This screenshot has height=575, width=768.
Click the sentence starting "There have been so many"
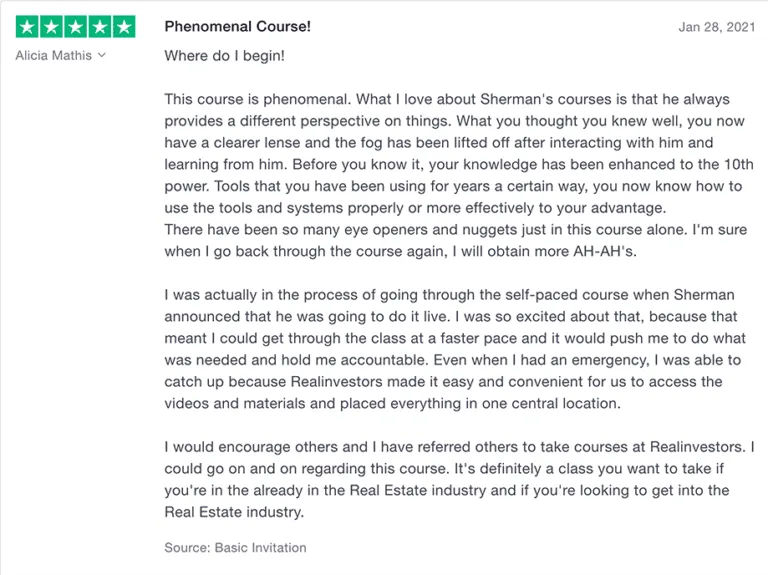click(456, 240)
